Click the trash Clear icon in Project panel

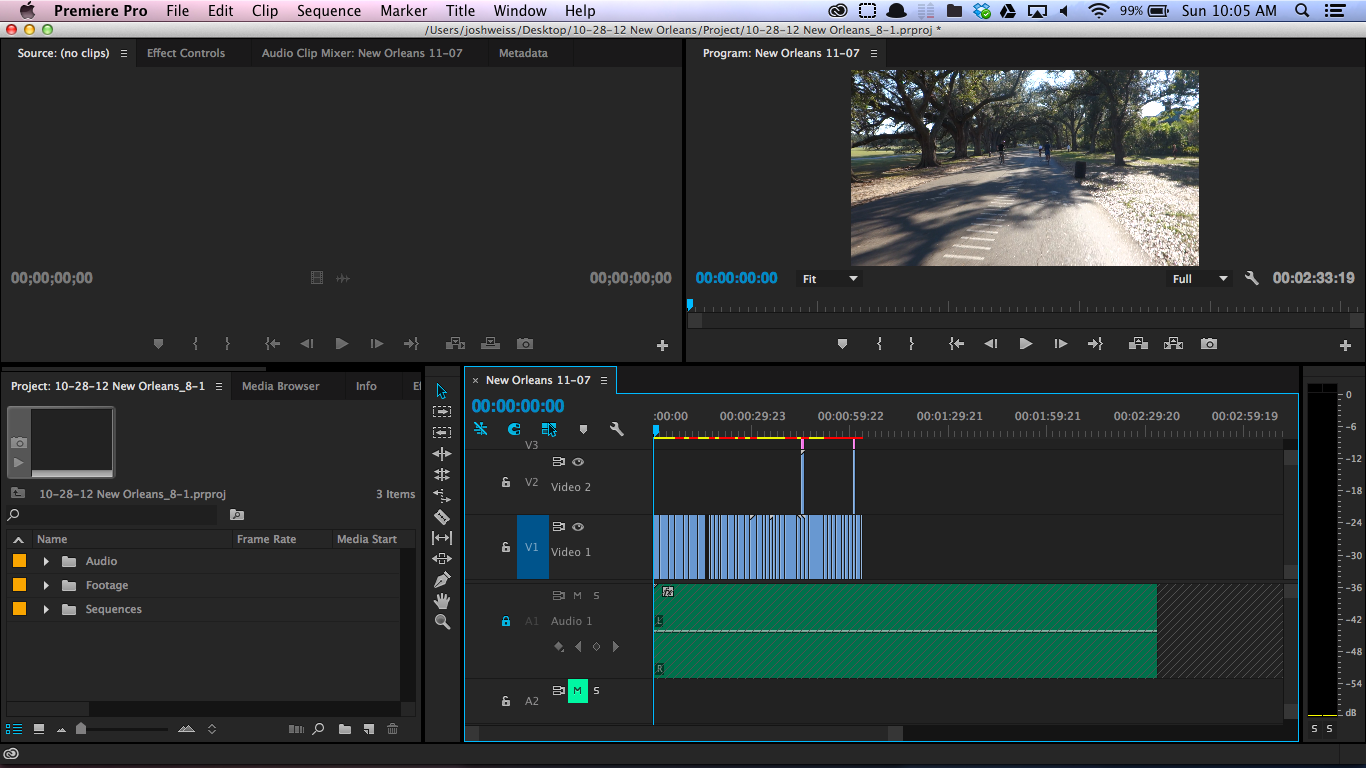click(392, 729)
